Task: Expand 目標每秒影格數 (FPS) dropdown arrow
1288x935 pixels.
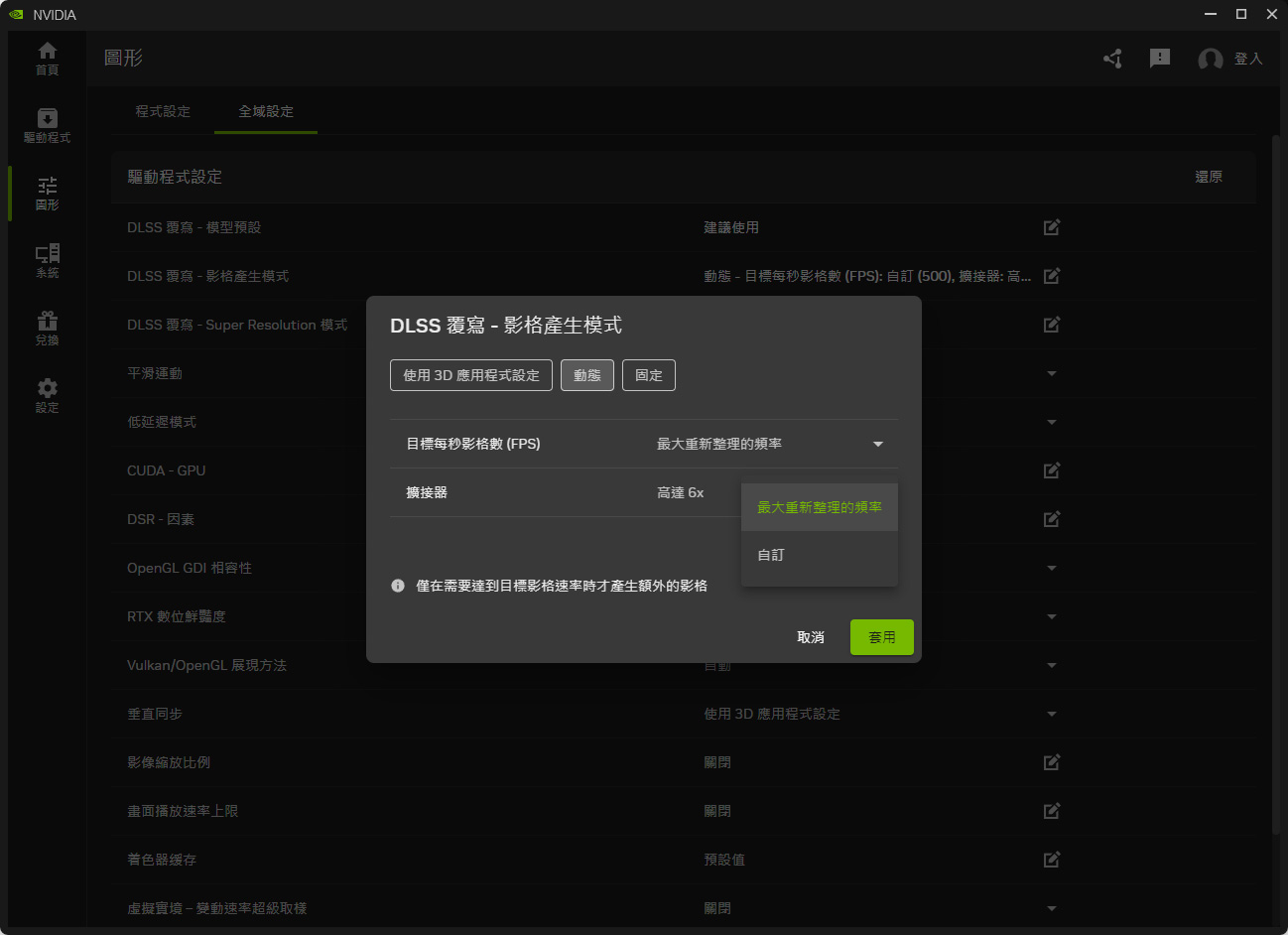Action: click(878, 444)
